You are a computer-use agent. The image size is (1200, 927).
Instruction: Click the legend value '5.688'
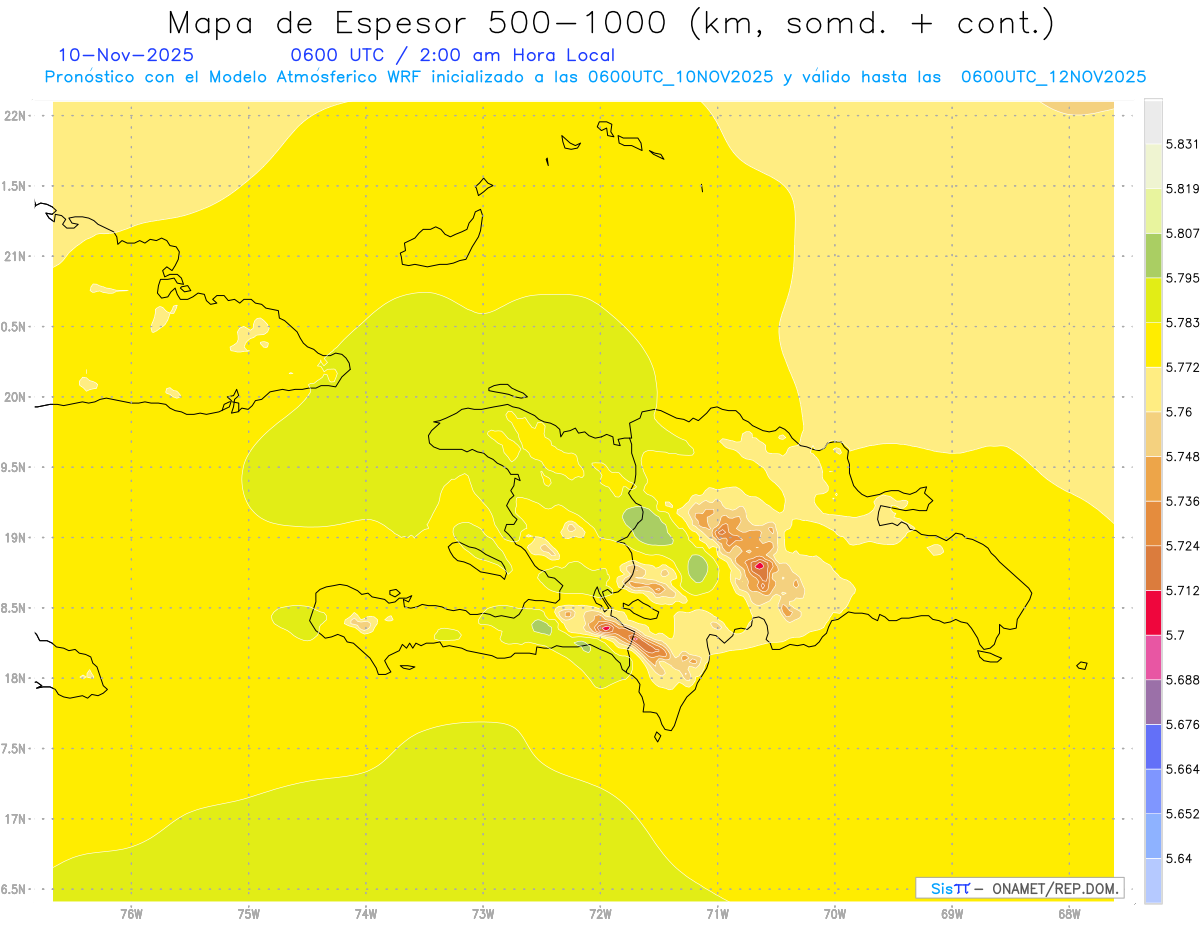coord(1181,680)
